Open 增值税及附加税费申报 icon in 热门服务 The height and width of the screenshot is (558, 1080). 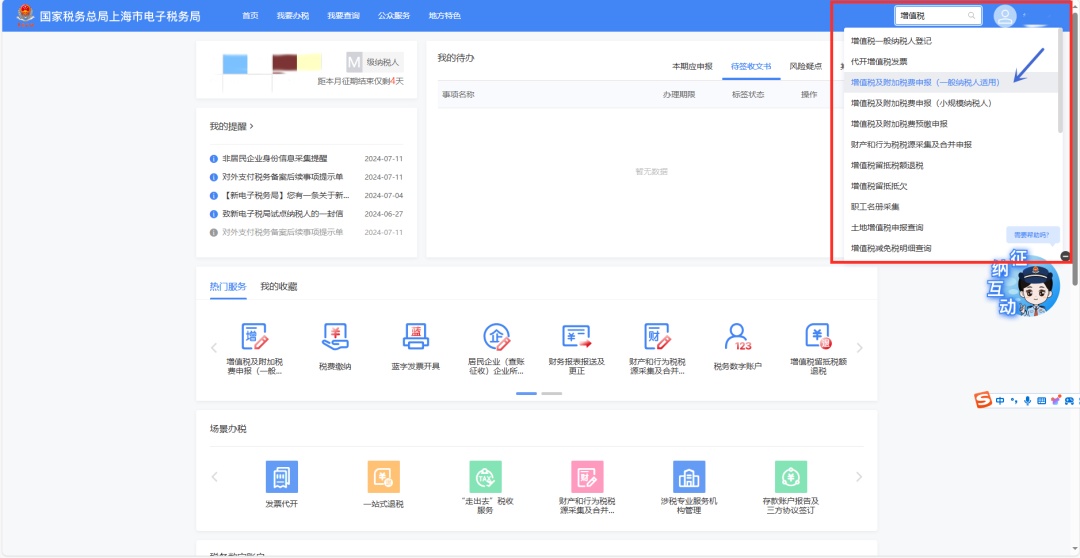point(254,335)
